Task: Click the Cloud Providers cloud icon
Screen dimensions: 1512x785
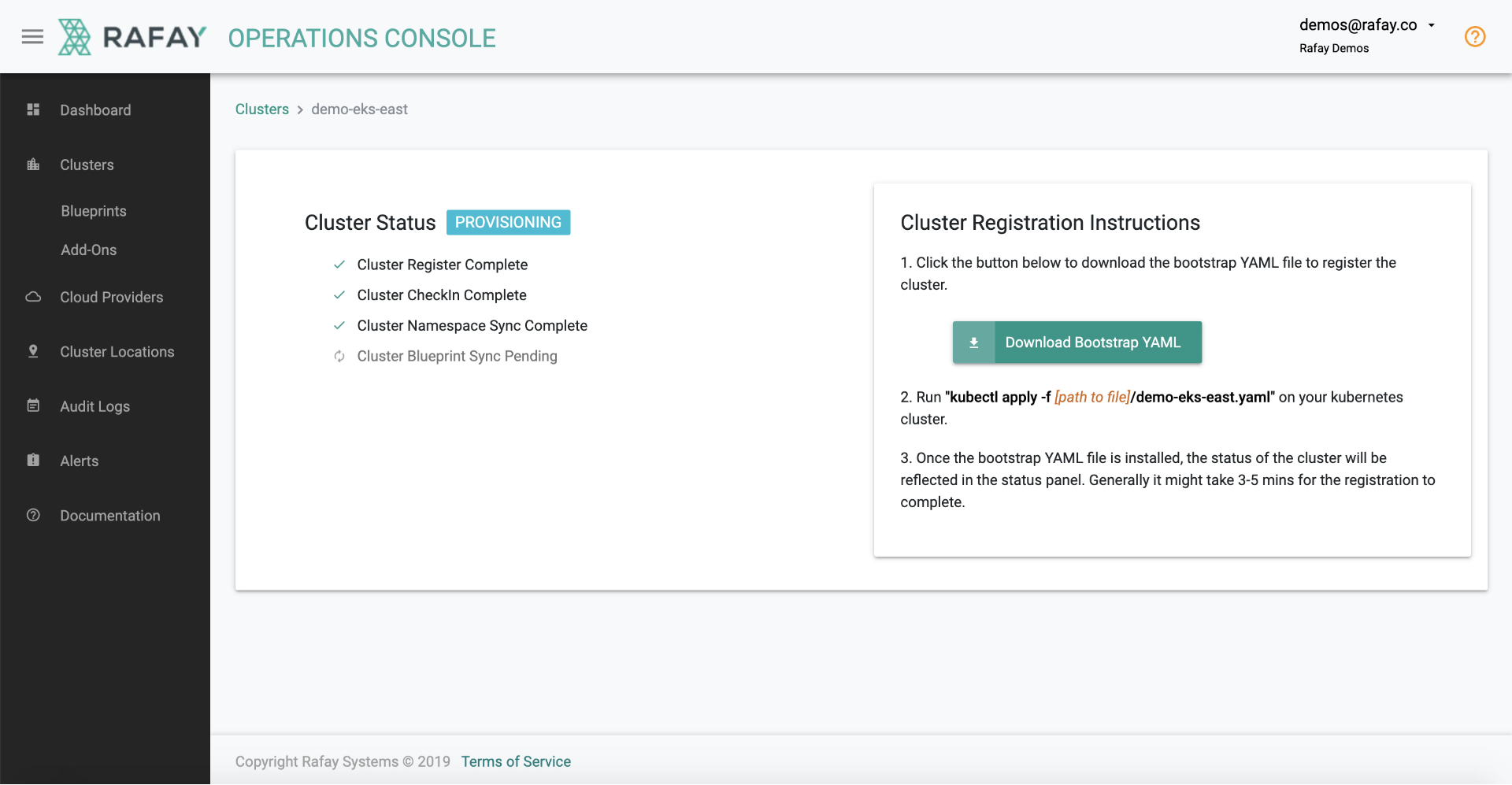Action: point(33,297)
